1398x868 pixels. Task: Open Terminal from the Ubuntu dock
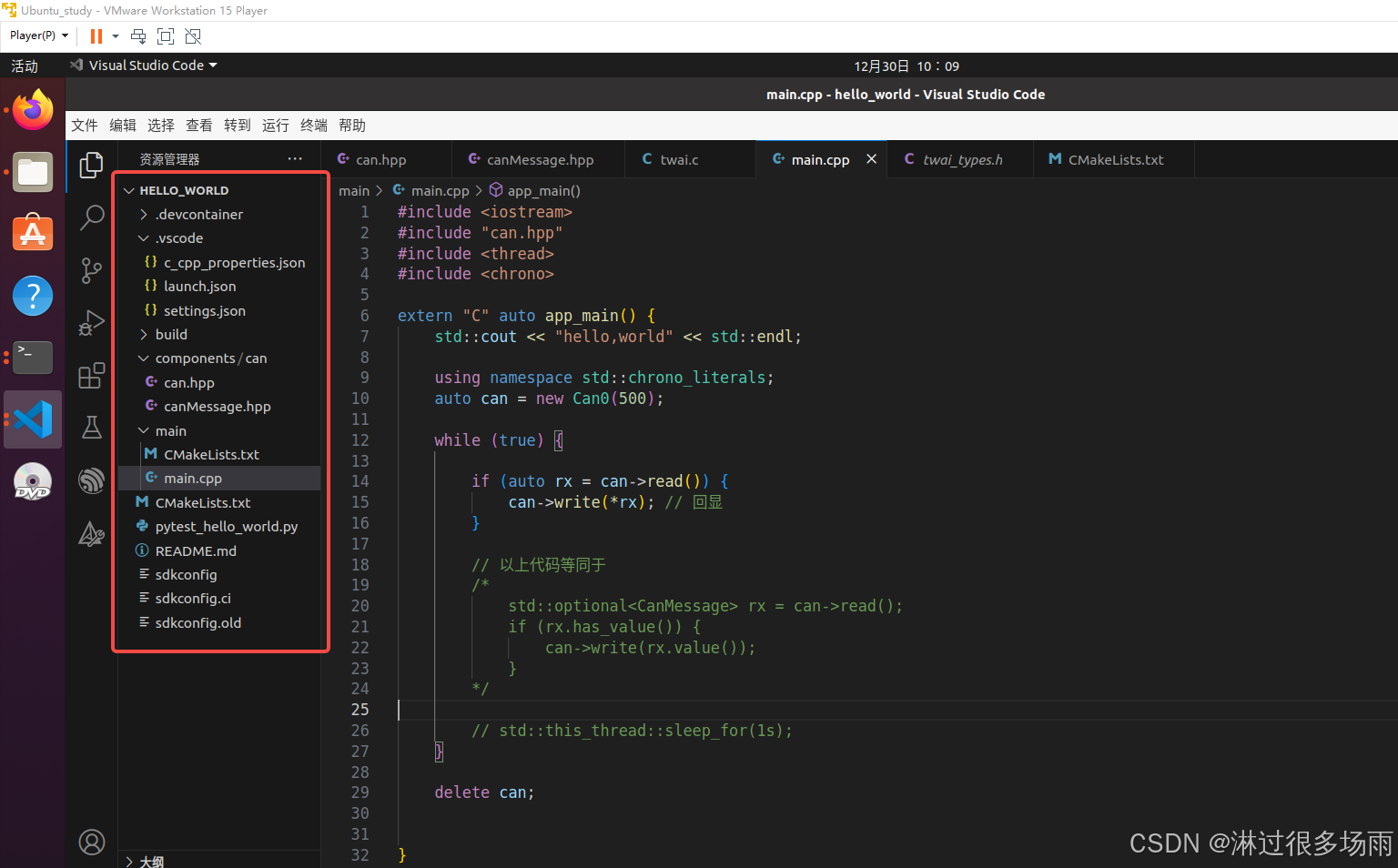33,358
